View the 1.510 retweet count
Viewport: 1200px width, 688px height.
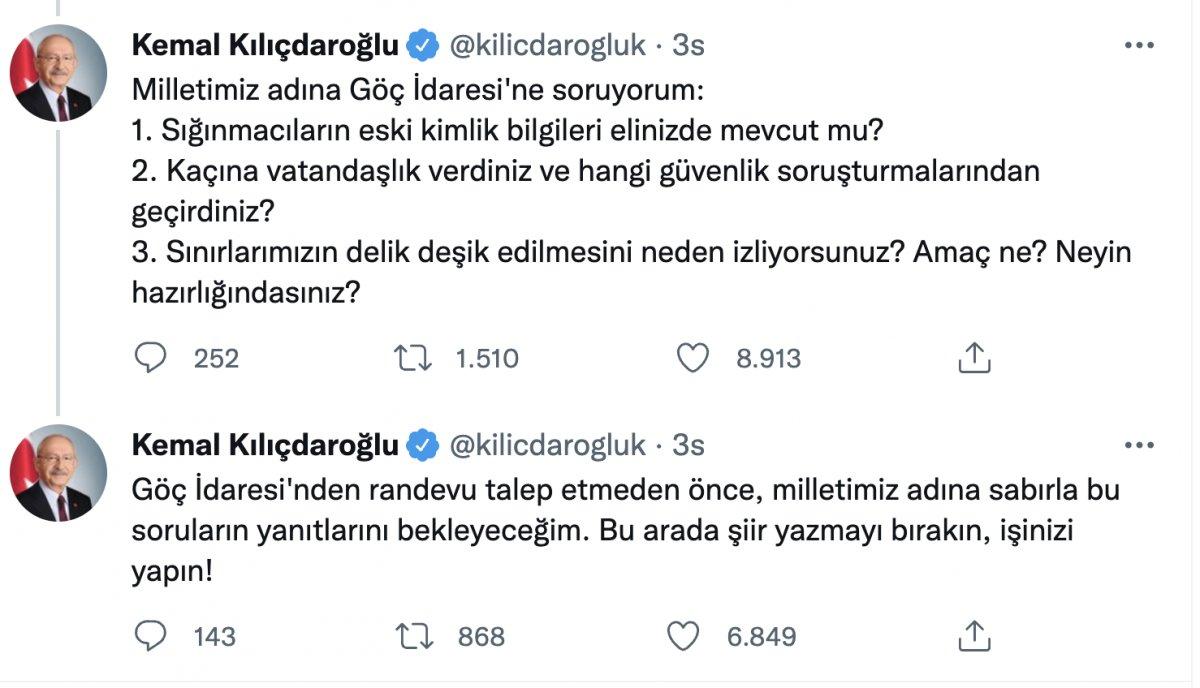coord(486,358)
